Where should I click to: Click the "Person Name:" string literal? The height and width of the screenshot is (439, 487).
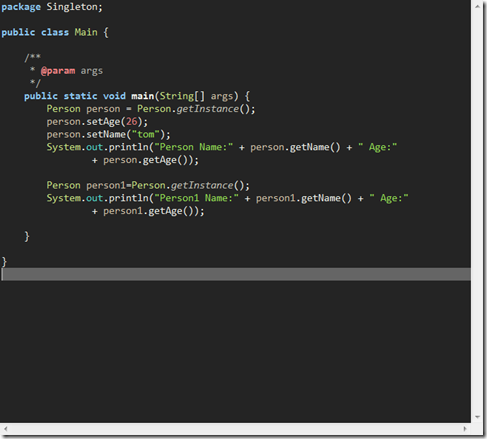pos(193,147)
